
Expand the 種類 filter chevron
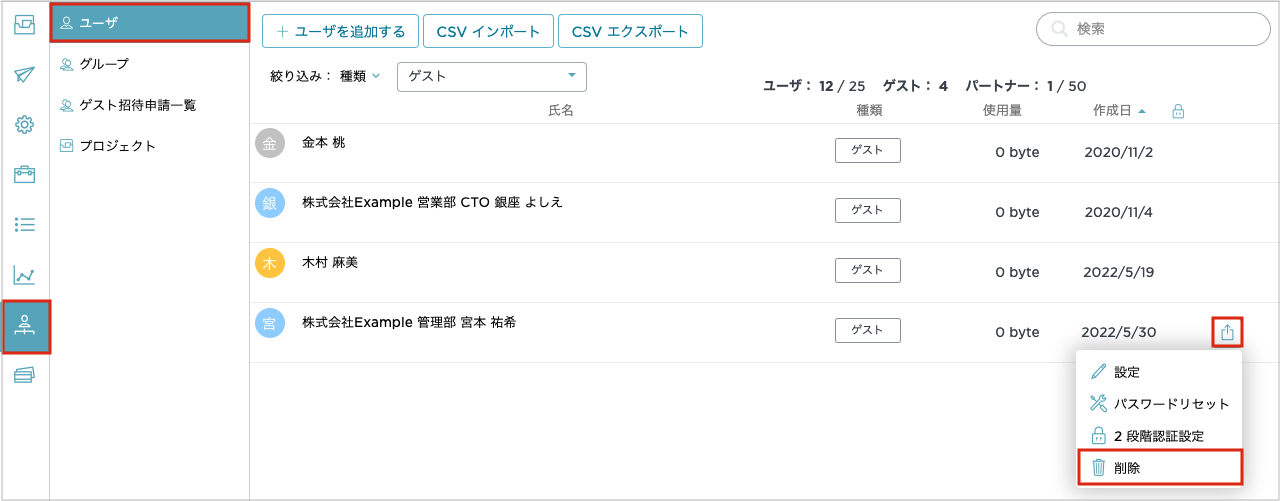pos(376,76)
